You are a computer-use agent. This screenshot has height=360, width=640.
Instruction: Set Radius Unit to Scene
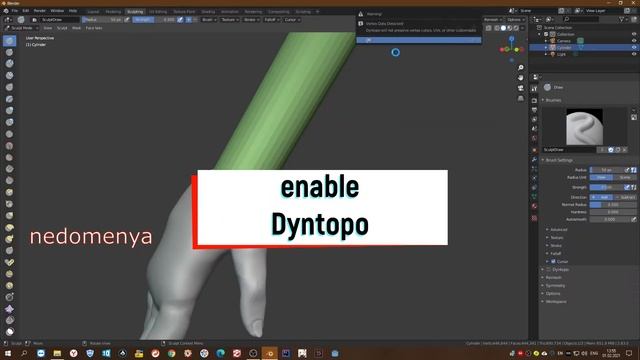pos(625,178)
